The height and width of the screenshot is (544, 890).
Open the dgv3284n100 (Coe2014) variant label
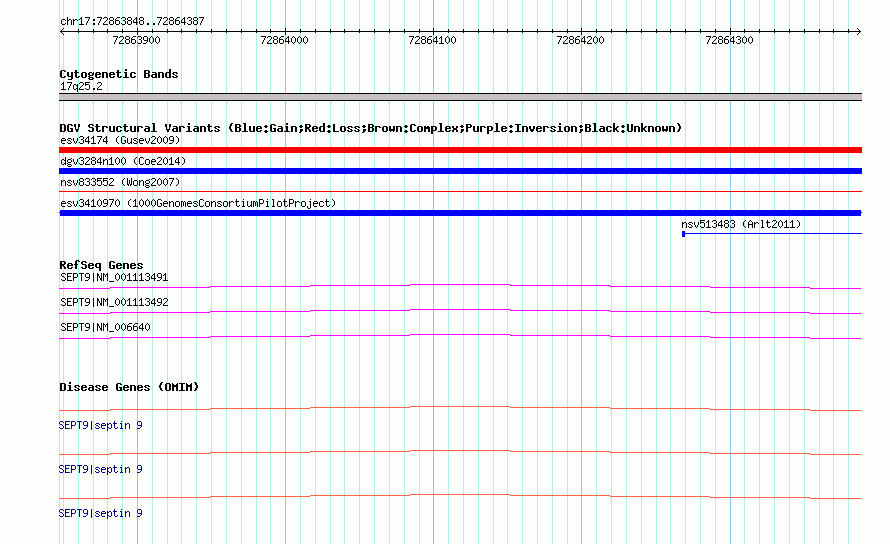tap(123, 161)
